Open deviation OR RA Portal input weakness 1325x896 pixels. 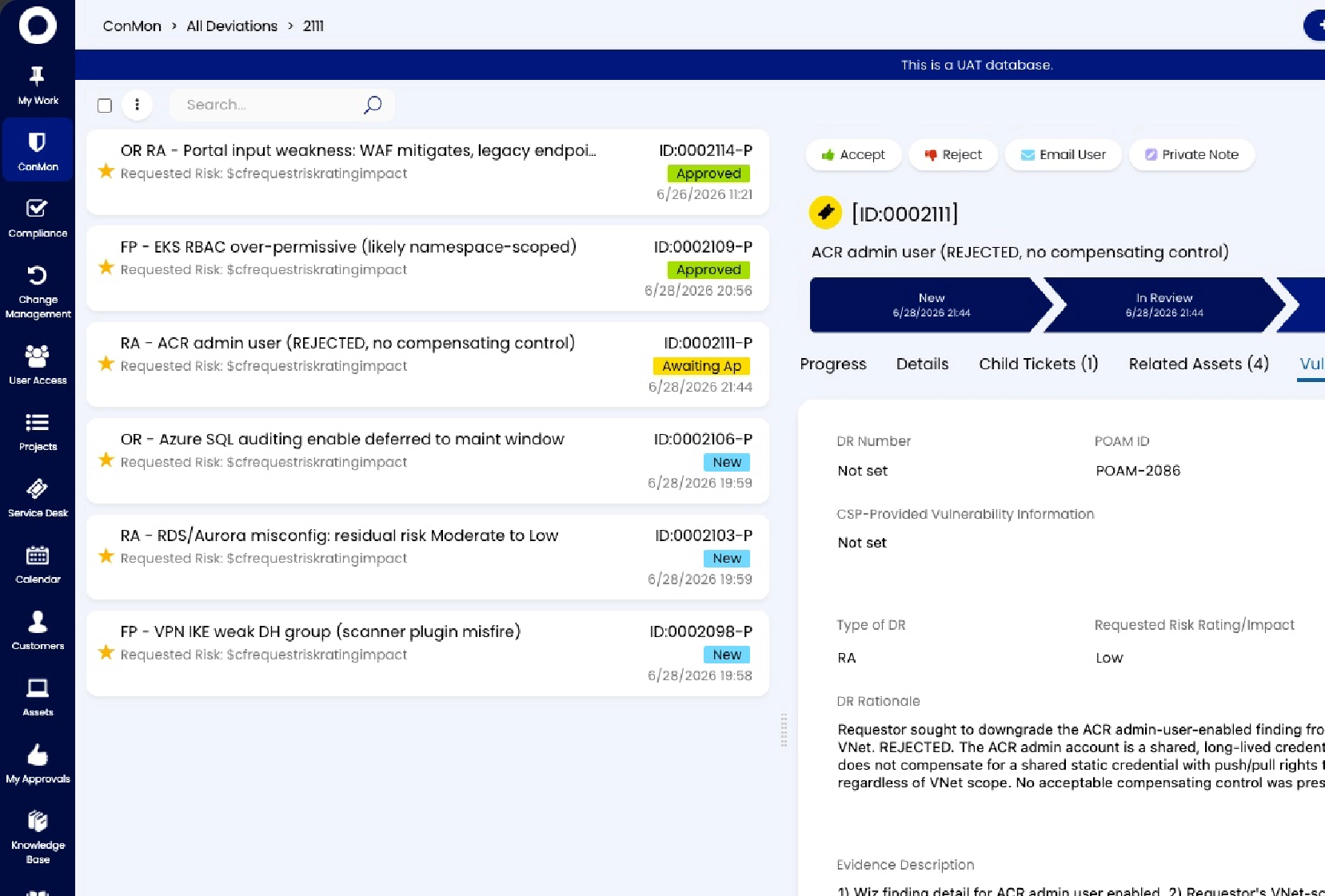click(428, 172)
